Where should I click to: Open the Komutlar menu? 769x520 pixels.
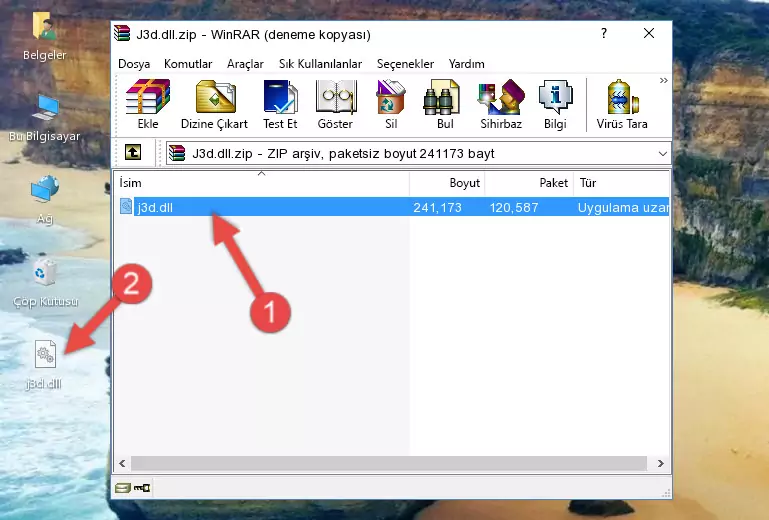pos(188,64)
